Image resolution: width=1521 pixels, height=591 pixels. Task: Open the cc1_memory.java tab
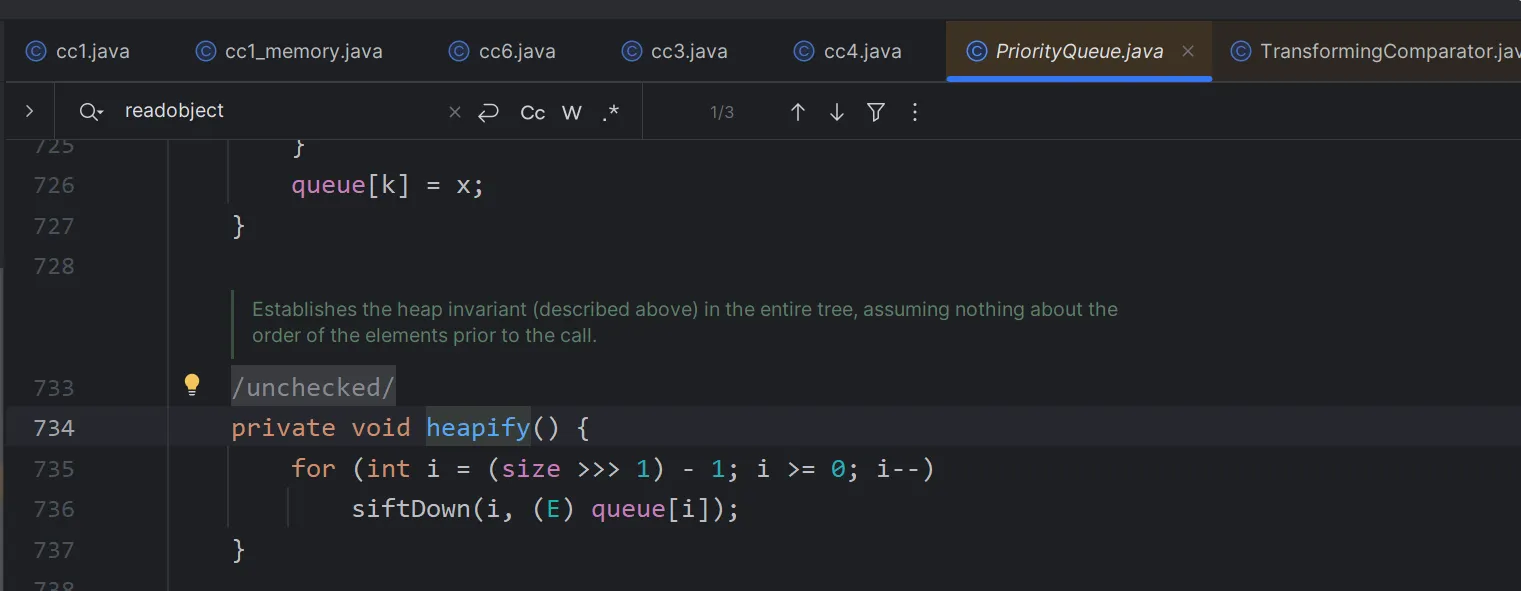289,51
